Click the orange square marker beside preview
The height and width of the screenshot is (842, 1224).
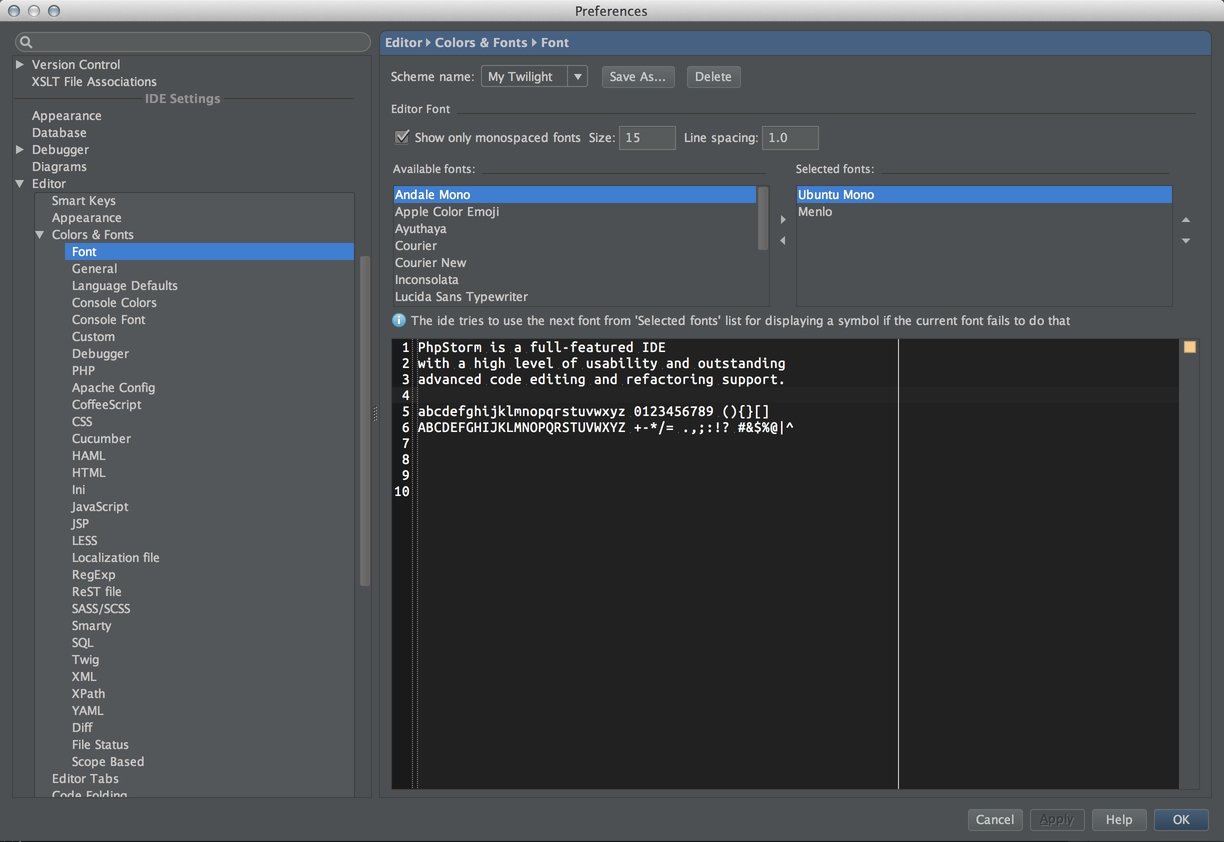tap(1189, 347)
